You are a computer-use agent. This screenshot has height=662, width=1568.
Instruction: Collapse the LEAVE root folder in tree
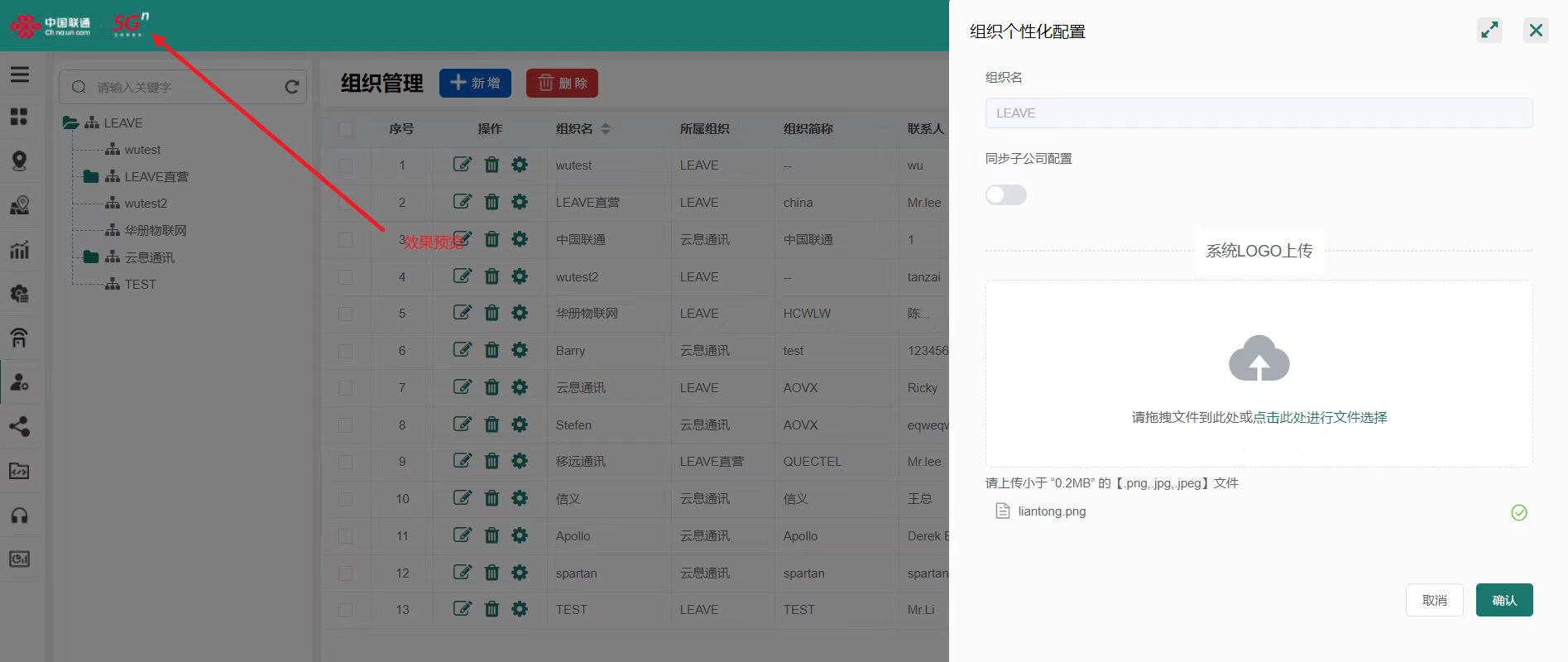[x=71, y=122]
